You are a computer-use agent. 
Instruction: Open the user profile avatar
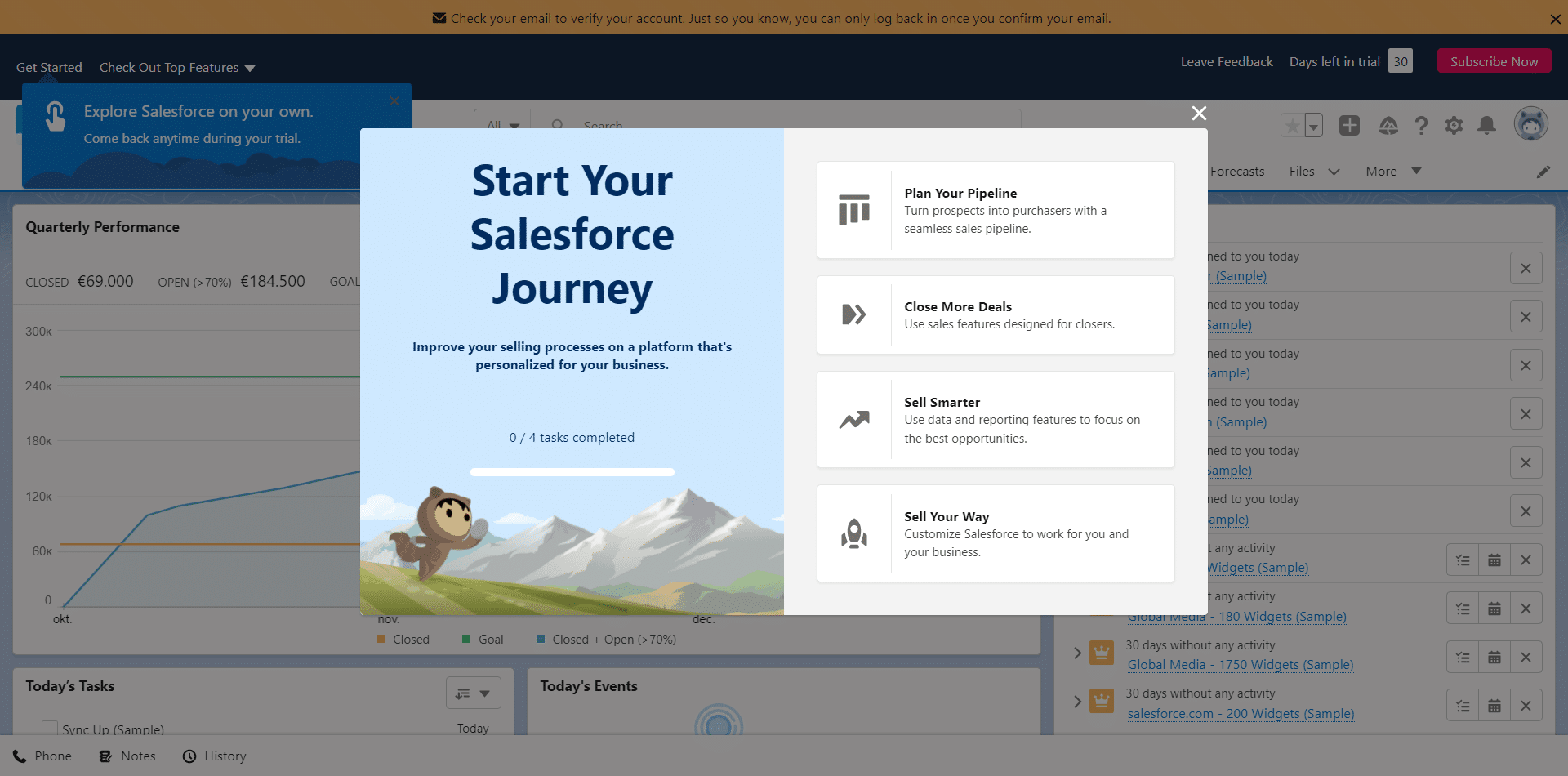[x=1531, y=124]
